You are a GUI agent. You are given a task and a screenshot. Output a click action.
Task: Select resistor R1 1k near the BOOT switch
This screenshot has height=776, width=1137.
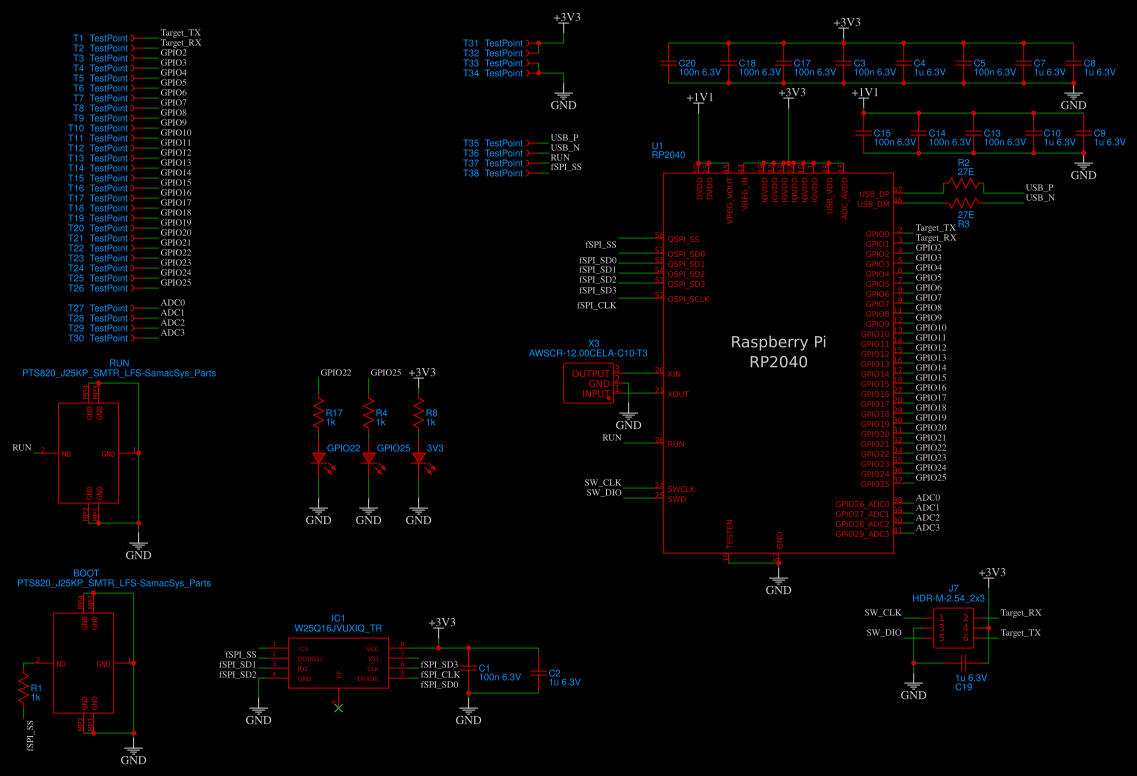(x=23, y=688)
